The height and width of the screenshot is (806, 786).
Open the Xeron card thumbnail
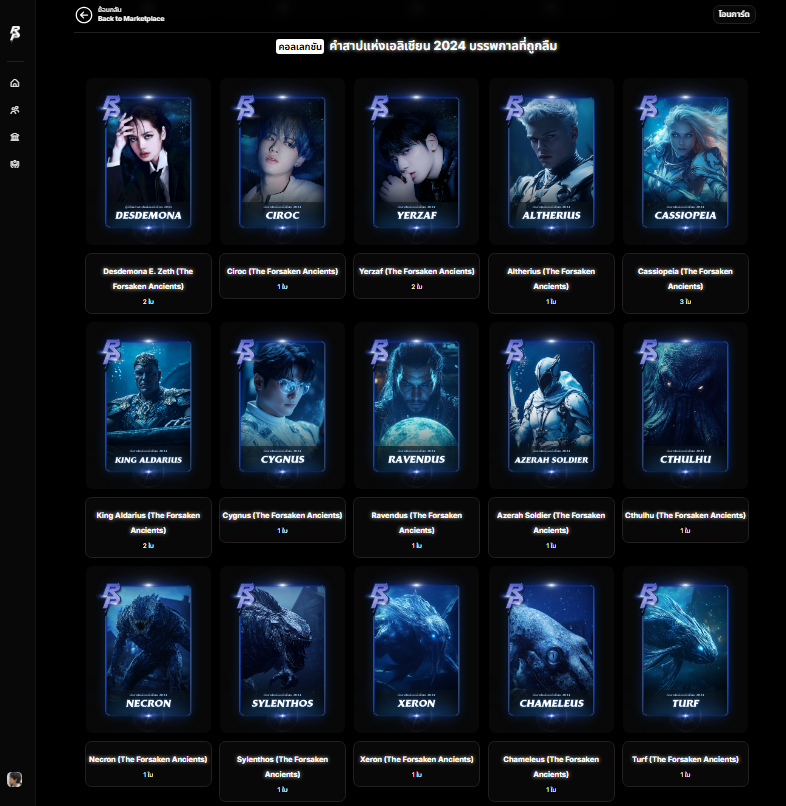tap(416, 650)
